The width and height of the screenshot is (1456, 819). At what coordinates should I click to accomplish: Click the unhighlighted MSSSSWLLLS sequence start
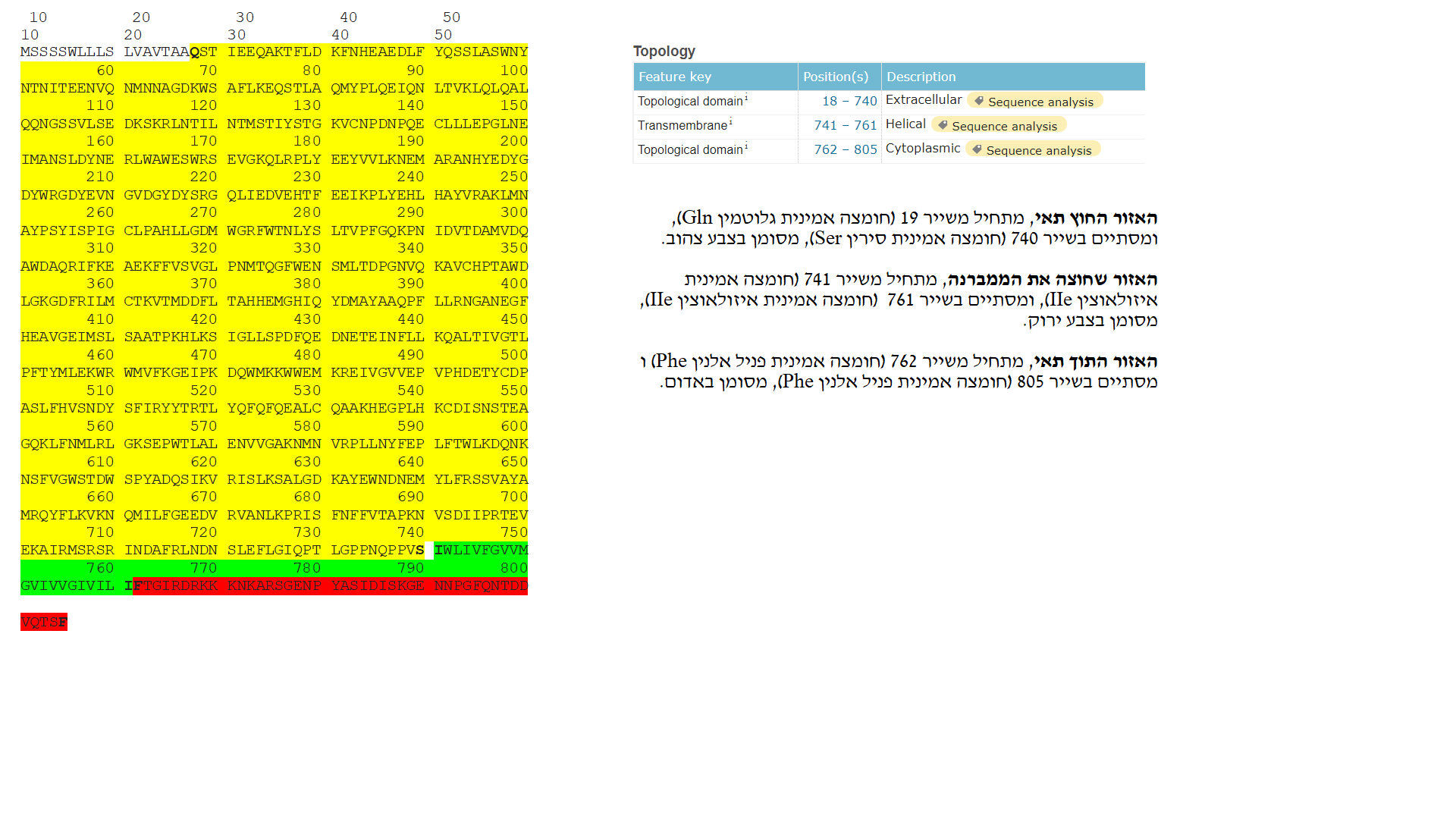tap(67, 52)
